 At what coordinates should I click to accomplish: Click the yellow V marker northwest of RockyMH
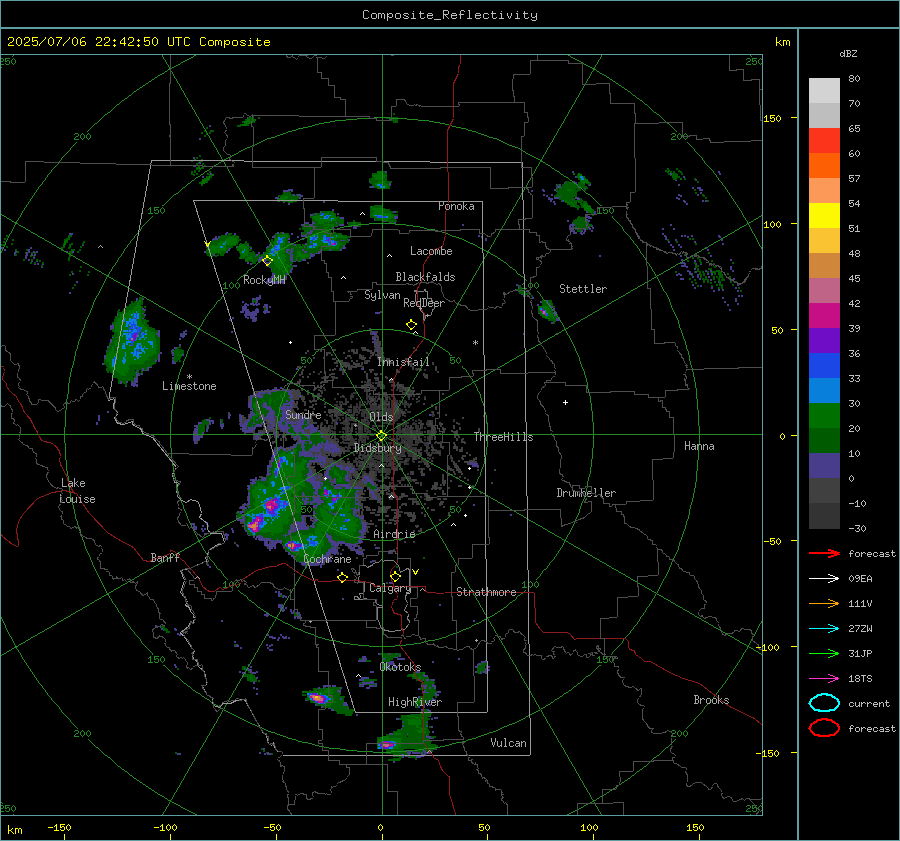tap(207, 245)
